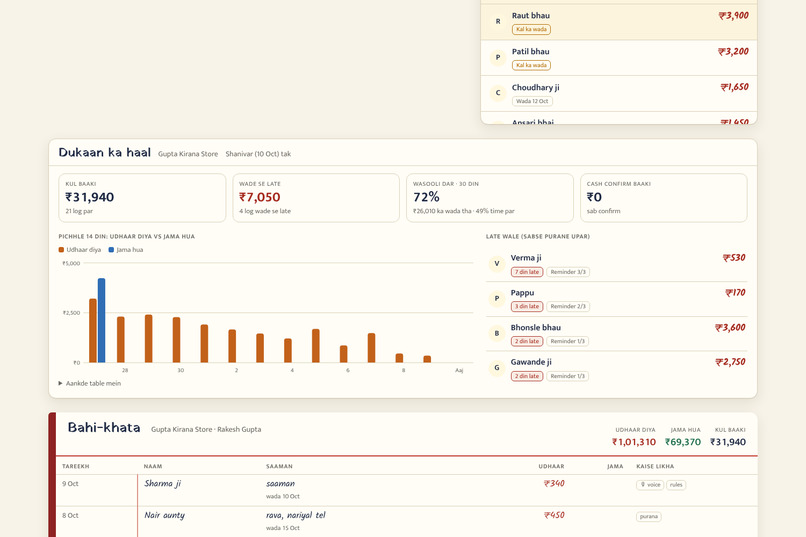
Task: Click the ₹1,650 amount for Choudhary ji
Action: tap(735, 87)
